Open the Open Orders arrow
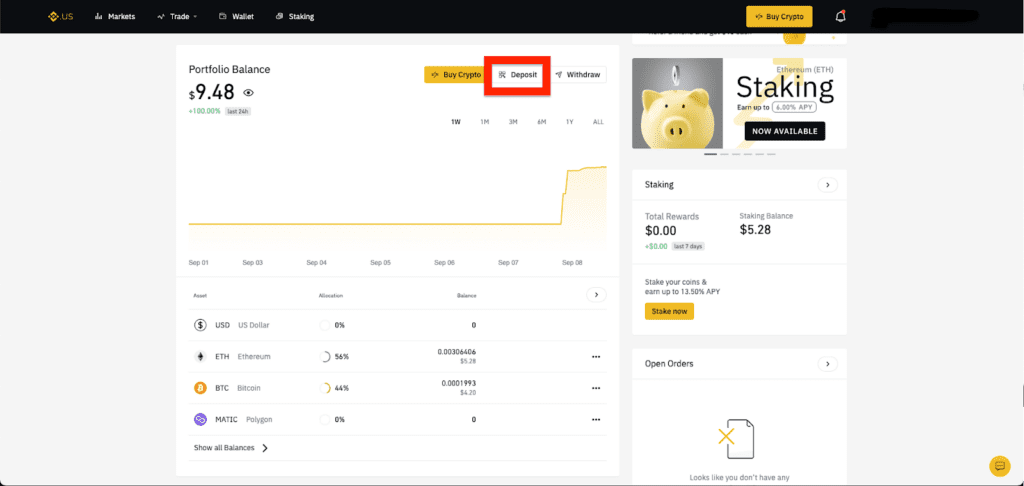The image size is (1024, 486). point(827,364)
